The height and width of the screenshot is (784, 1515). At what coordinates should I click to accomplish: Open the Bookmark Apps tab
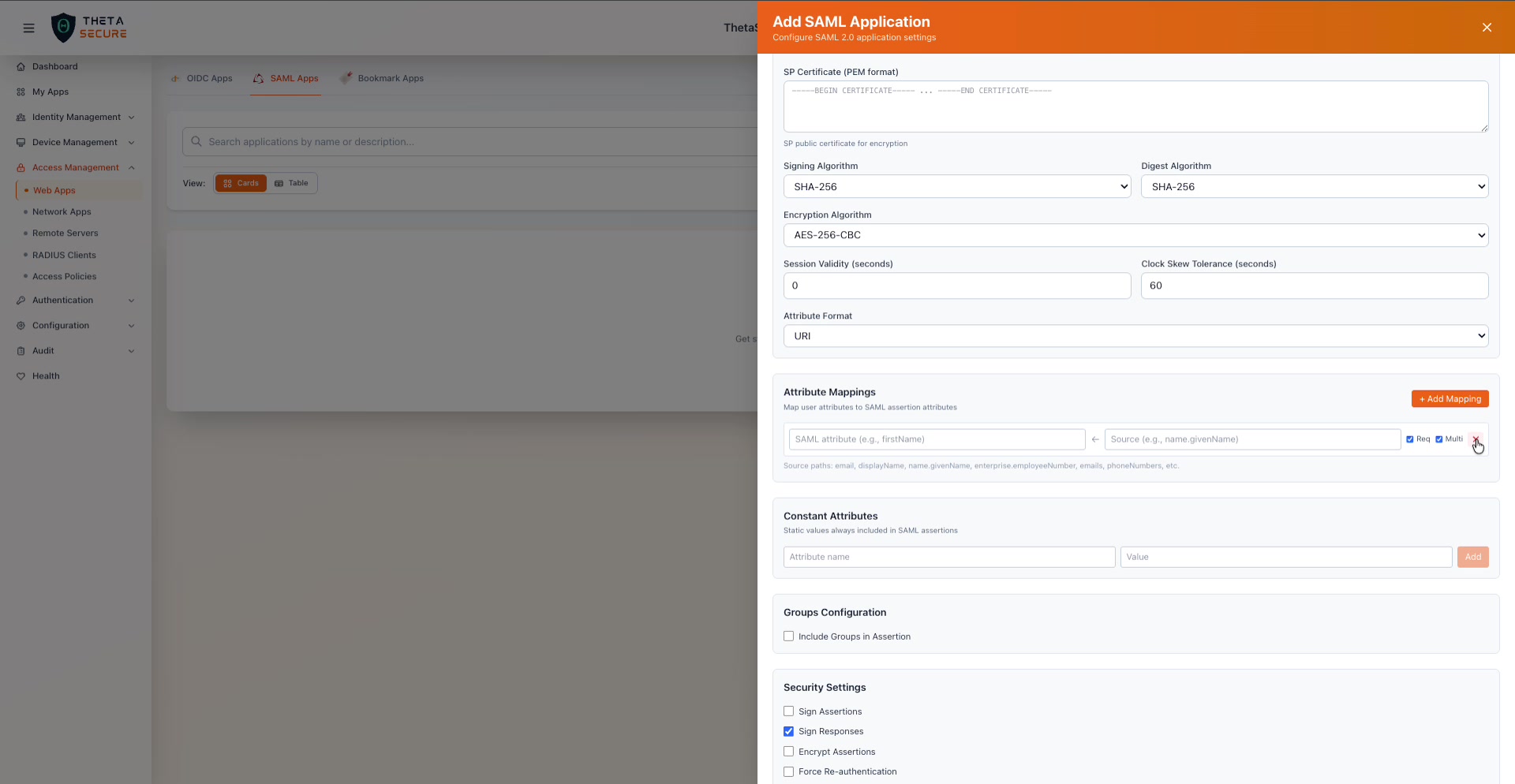click(x=391, y=78)
